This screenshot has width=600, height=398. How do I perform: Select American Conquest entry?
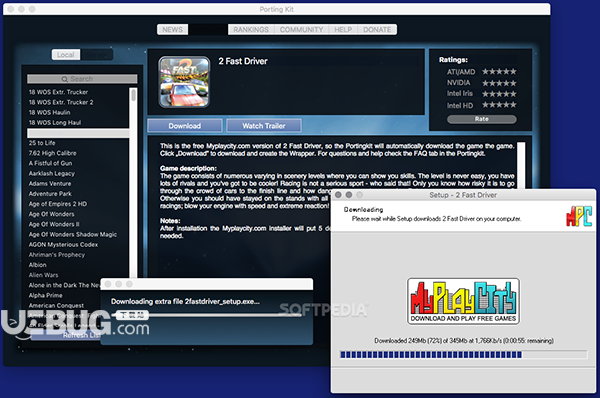coord(56,305)
